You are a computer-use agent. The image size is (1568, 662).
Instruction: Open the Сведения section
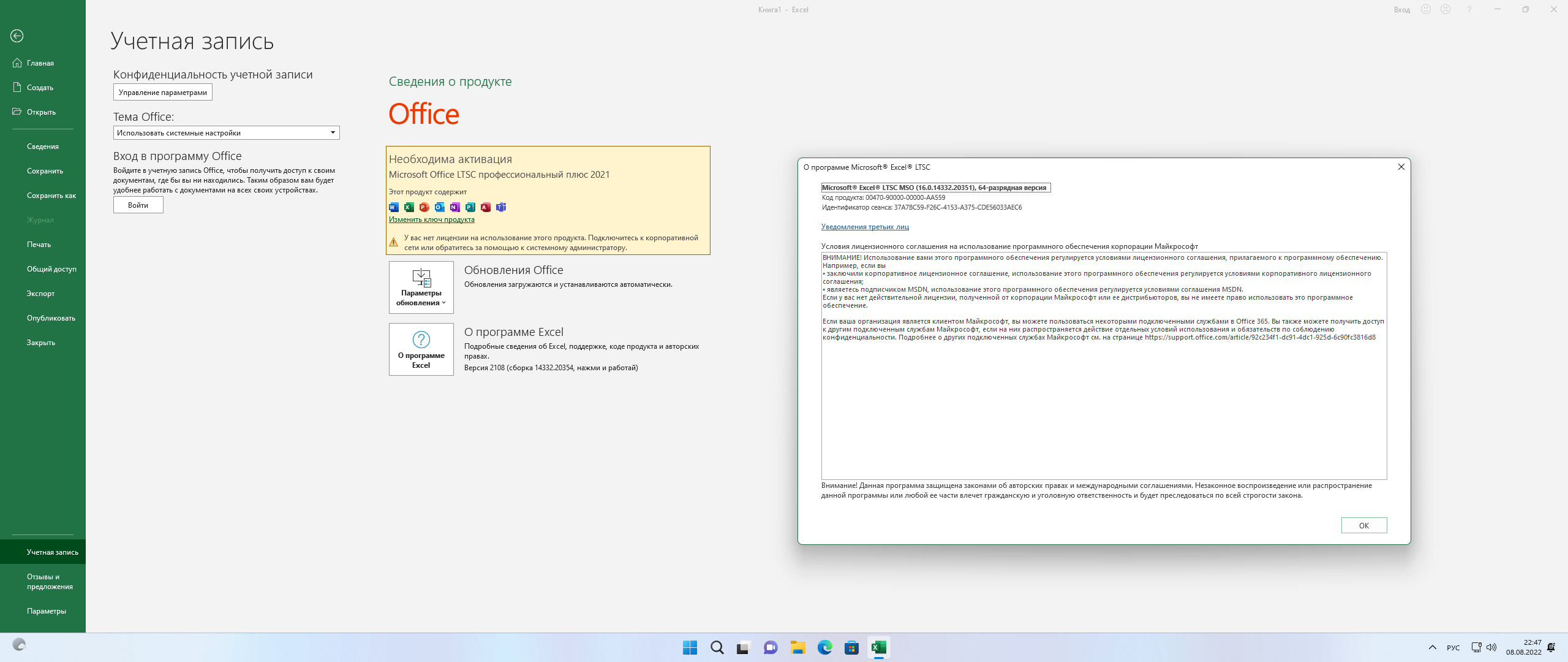(x=43, y=146)
